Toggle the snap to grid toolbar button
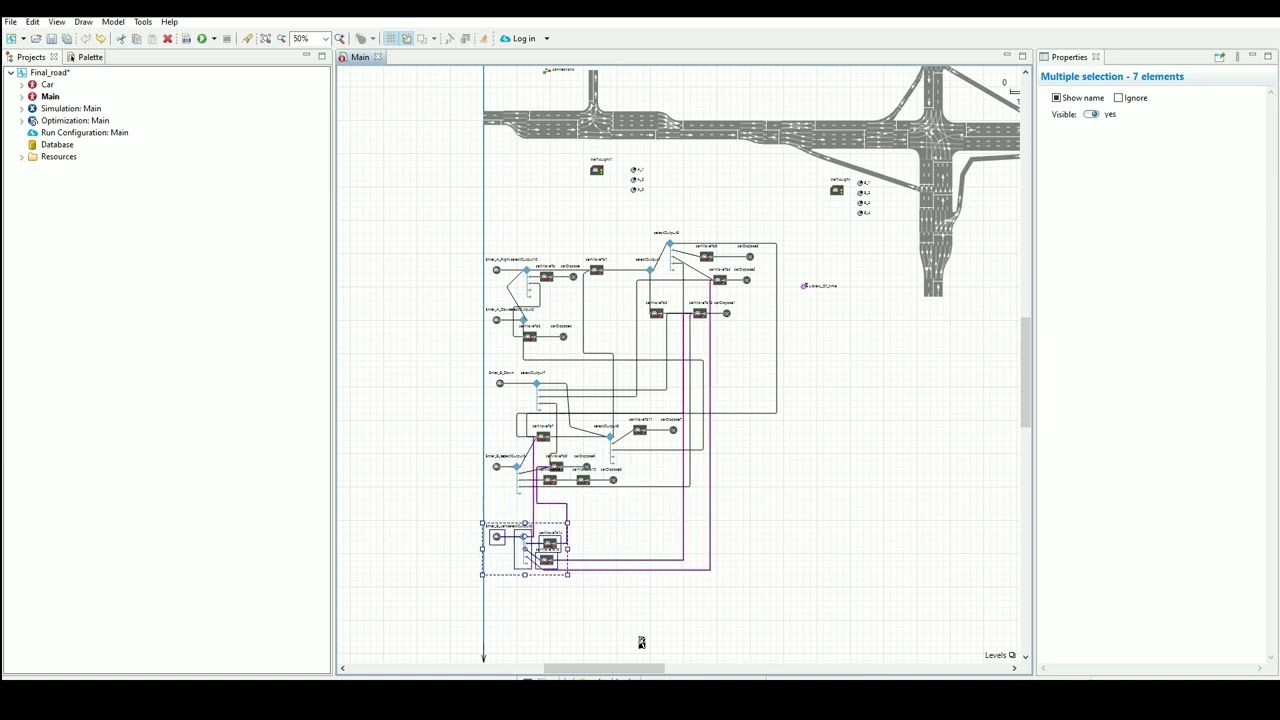Image resolution: width=1280 pixels, height=720 pixels. pos(407,39)
